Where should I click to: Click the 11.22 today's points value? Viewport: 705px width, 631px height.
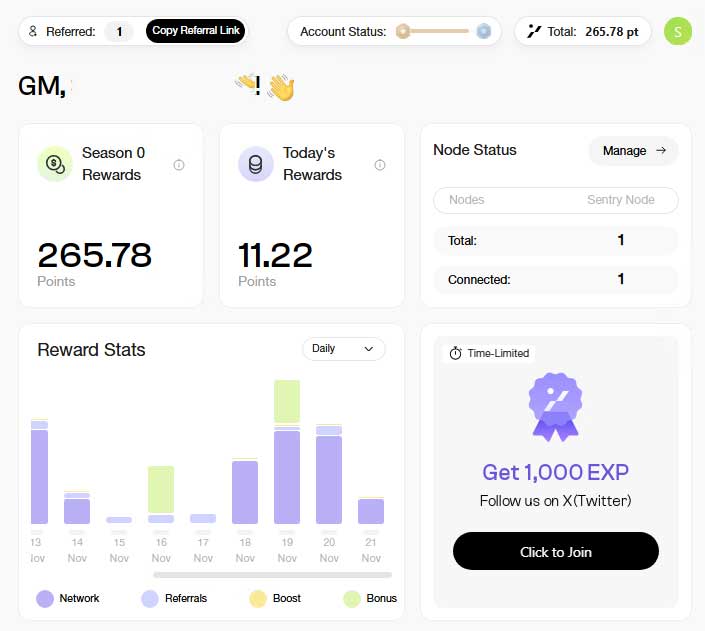pyautogui.click(x=275, y=255)
